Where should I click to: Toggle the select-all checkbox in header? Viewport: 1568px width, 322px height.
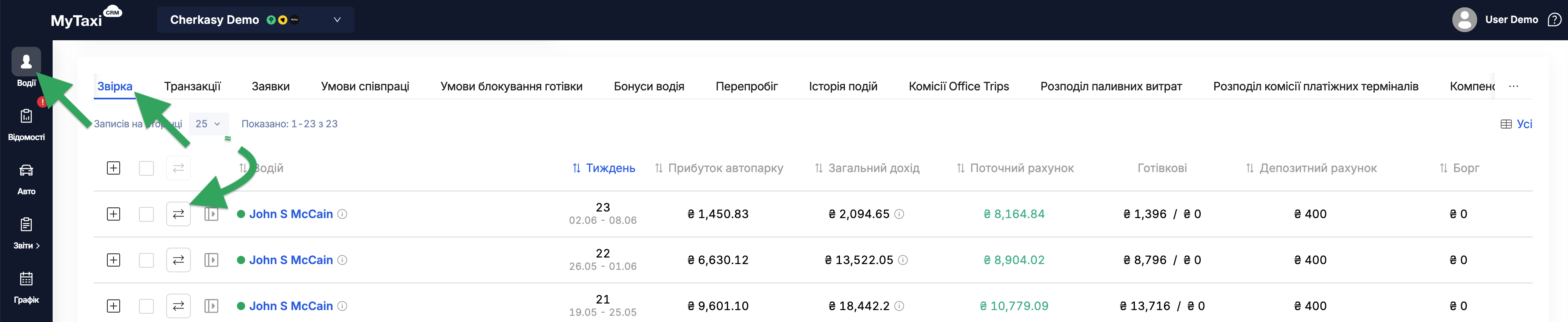(x=146, y=168)
